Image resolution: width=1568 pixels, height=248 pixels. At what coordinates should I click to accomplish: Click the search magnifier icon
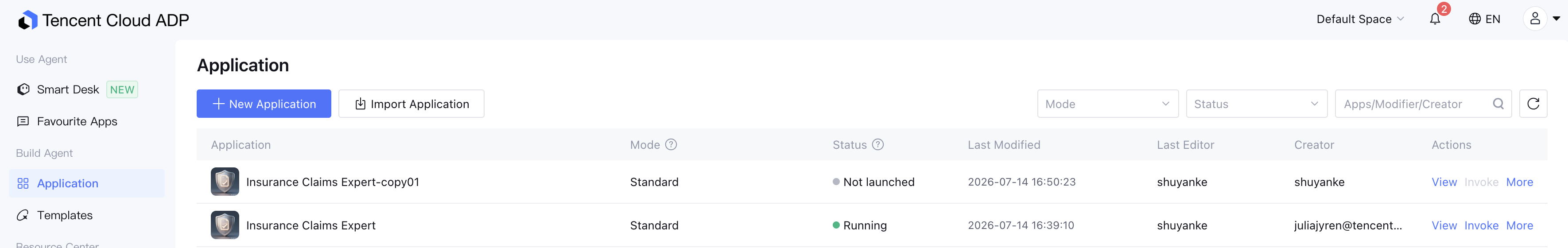pyautogui.click(x=1498, y=104)
